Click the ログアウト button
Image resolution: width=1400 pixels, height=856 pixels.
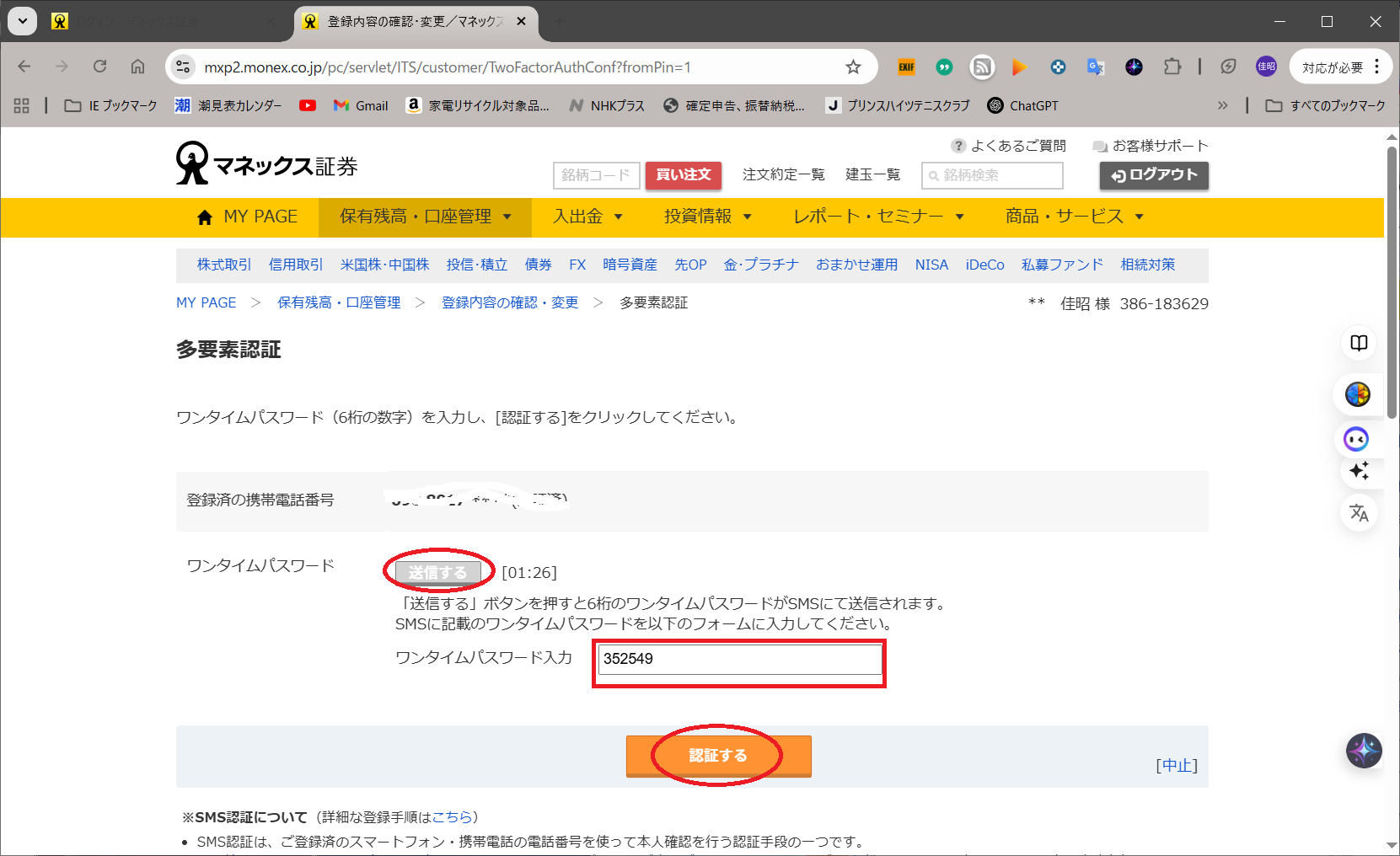[x=1153, y=175]
